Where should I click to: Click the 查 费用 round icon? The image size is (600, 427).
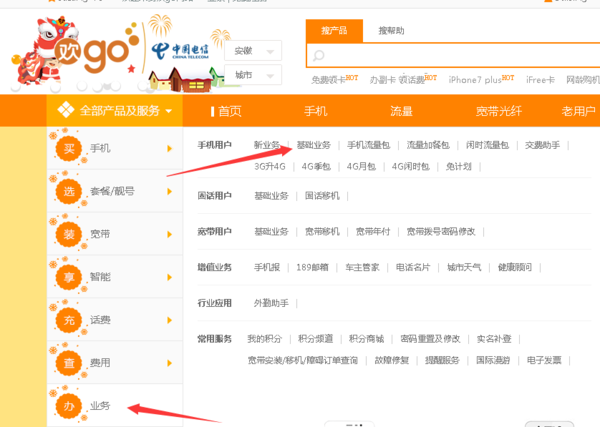pyautogui.click(x=69, y=363)
